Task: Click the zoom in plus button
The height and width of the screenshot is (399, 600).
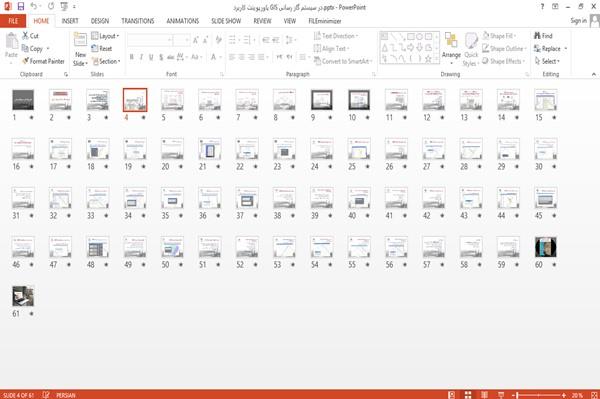Action: pos(563,395)
